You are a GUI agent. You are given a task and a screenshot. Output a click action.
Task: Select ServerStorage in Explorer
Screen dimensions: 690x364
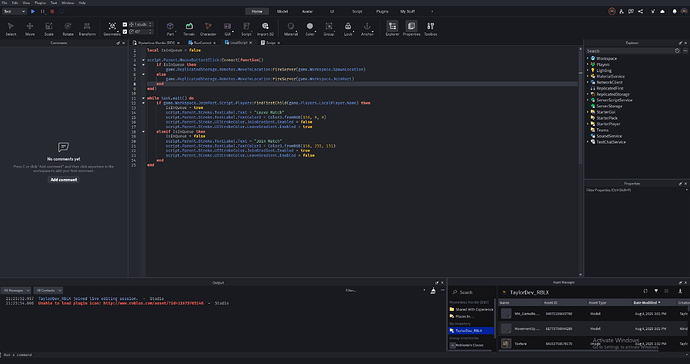coord(609,106)
